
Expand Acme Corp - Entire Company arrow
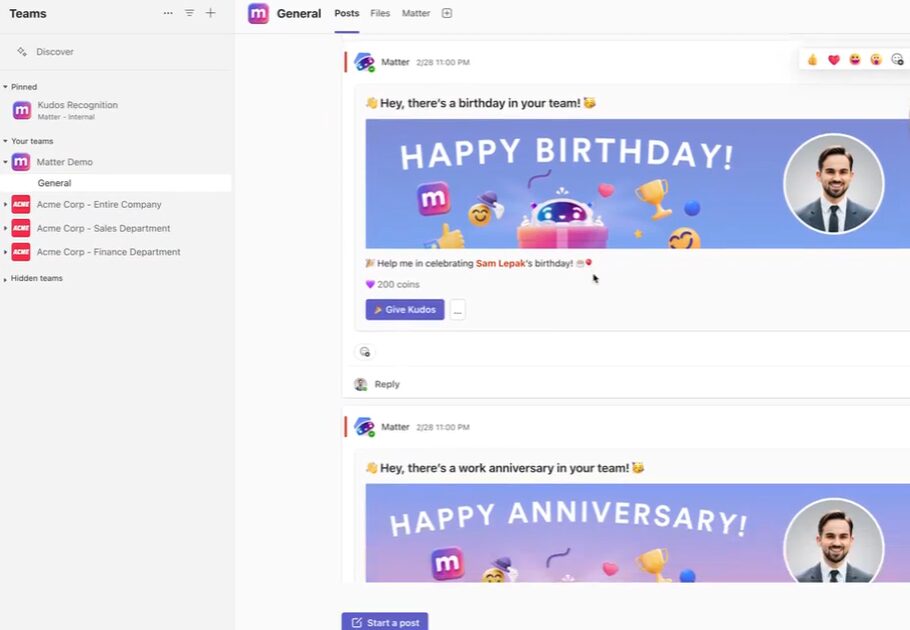(x=5, y=204)
